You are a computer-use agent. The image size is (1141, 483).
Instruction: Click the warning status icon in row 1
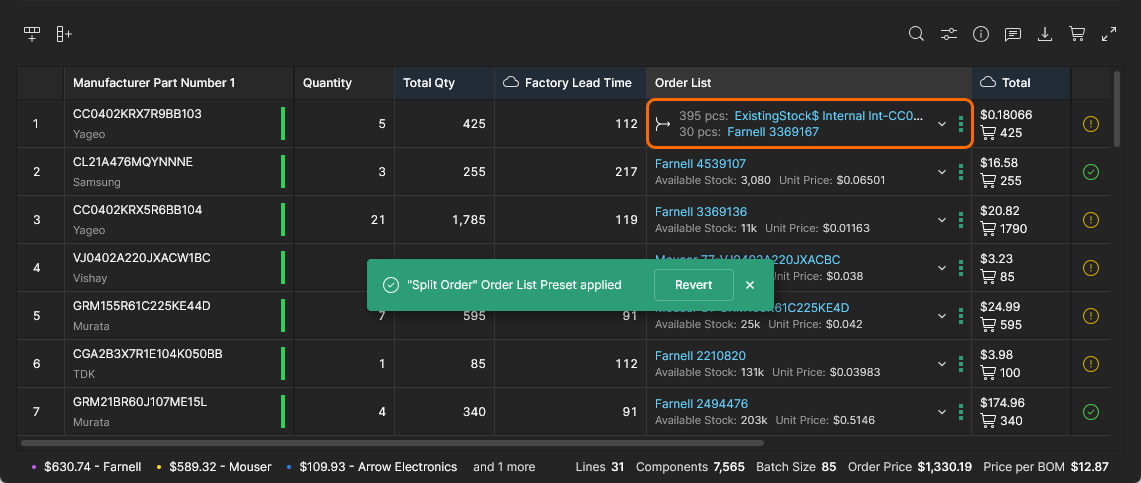[x=1091, y=124]
